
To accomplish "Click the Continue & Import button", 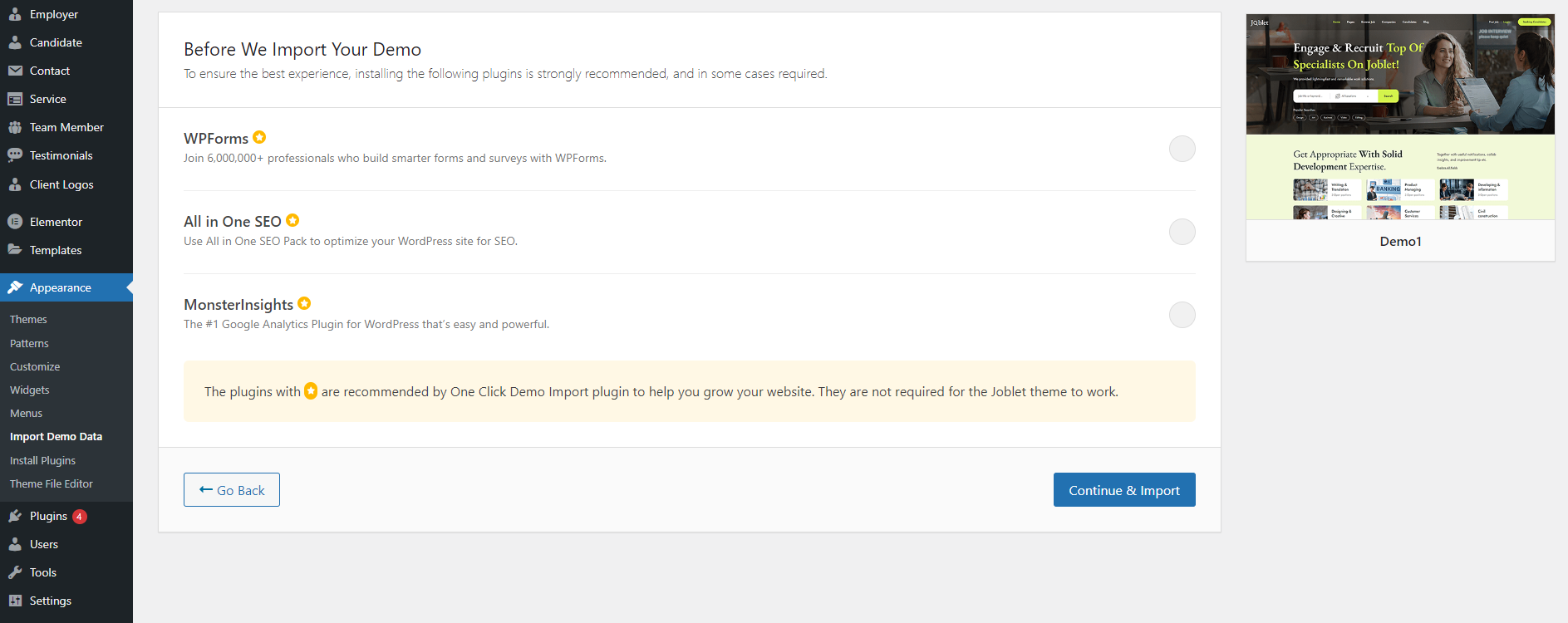I will (1124, 490).
